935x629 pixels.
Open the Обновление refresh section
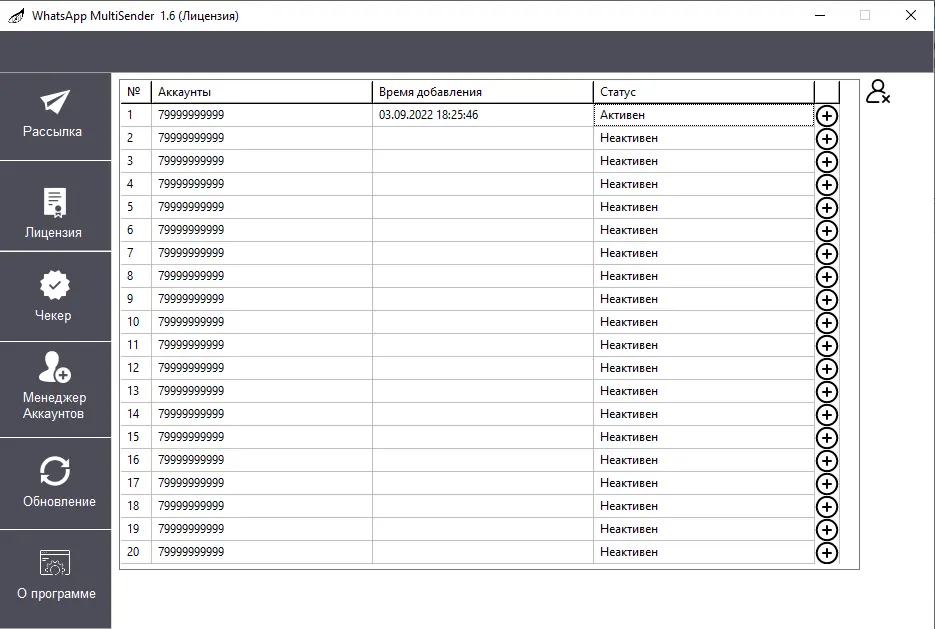click(55, 484)
